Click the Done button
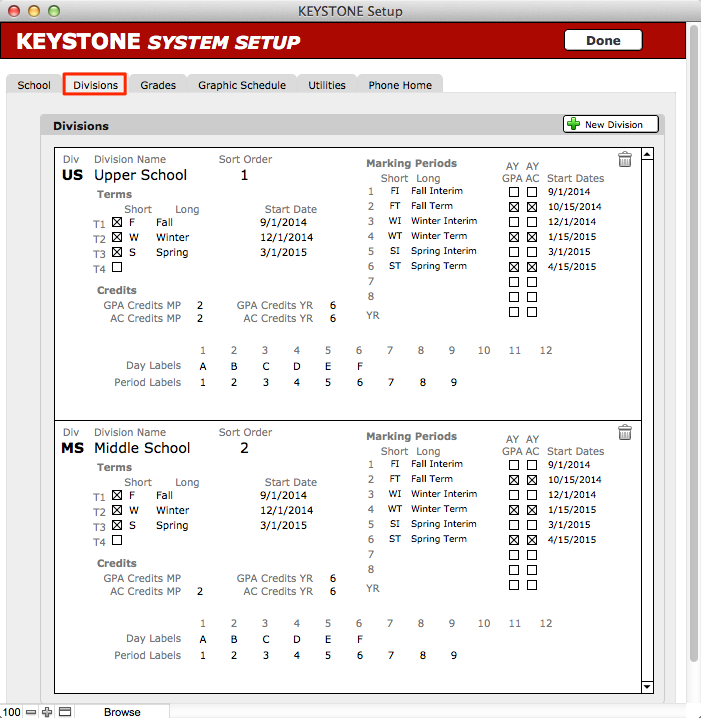 tap(603, 41)
